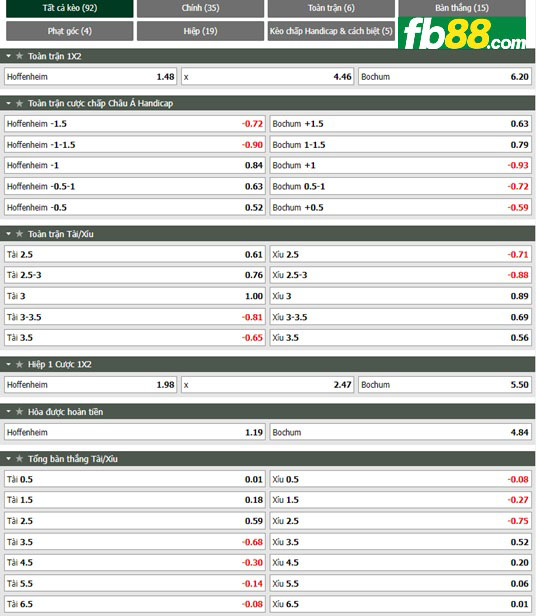
Task: Bet Tài 5.5 at -0.14
Action: click(135, 584)
